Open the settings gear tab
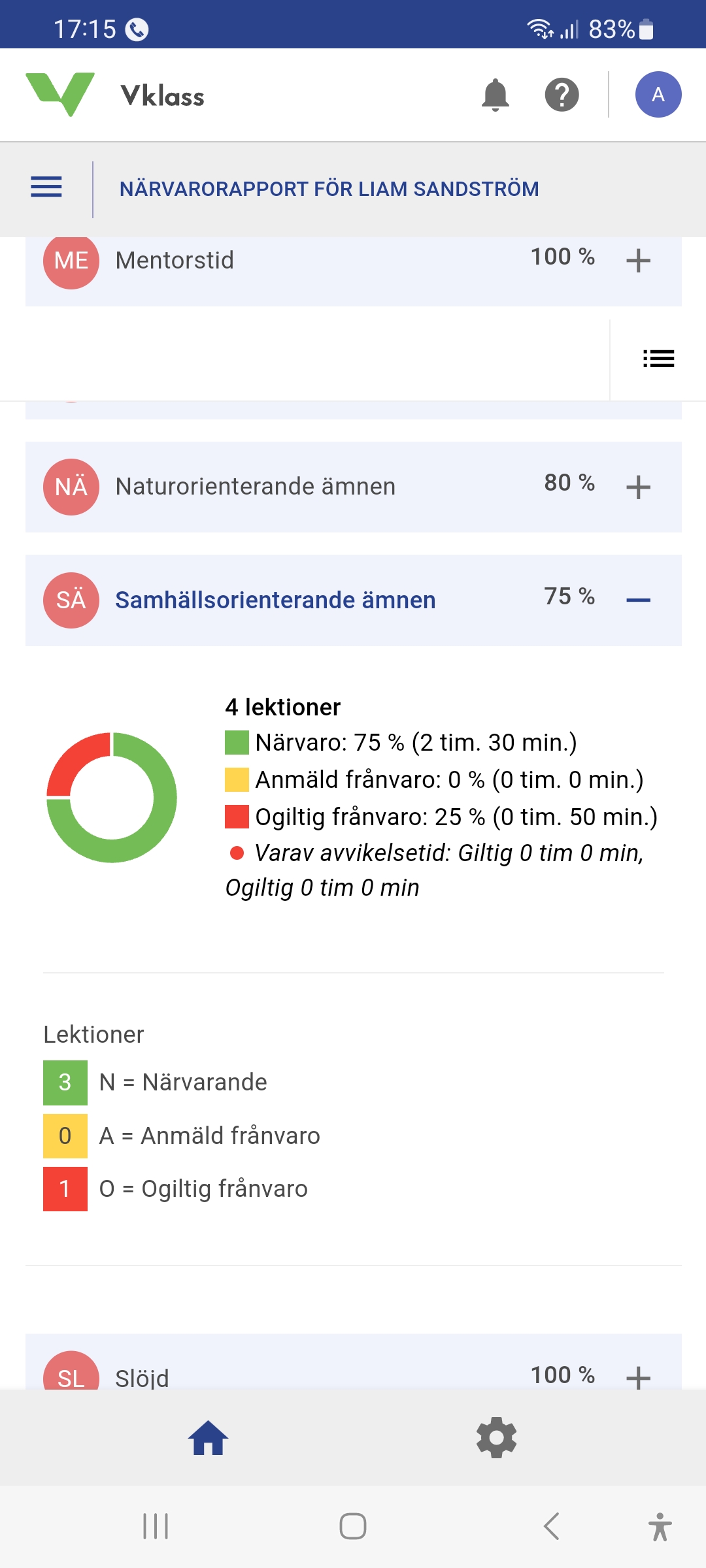 [x=496, y=1439]
